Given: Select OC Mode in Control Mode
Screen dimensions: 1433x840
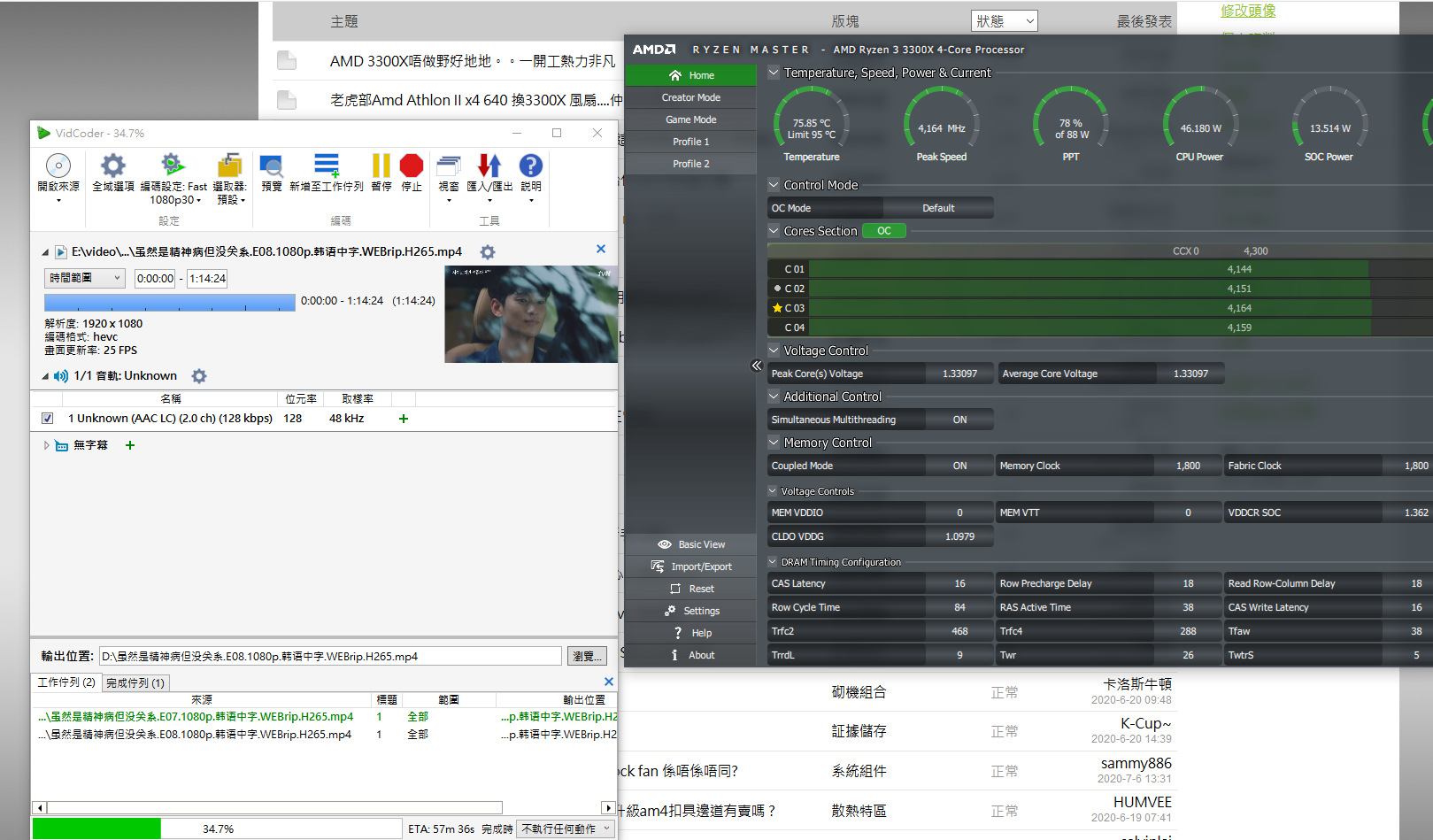Looking at the screenshot, I should [x=825, y=208].
